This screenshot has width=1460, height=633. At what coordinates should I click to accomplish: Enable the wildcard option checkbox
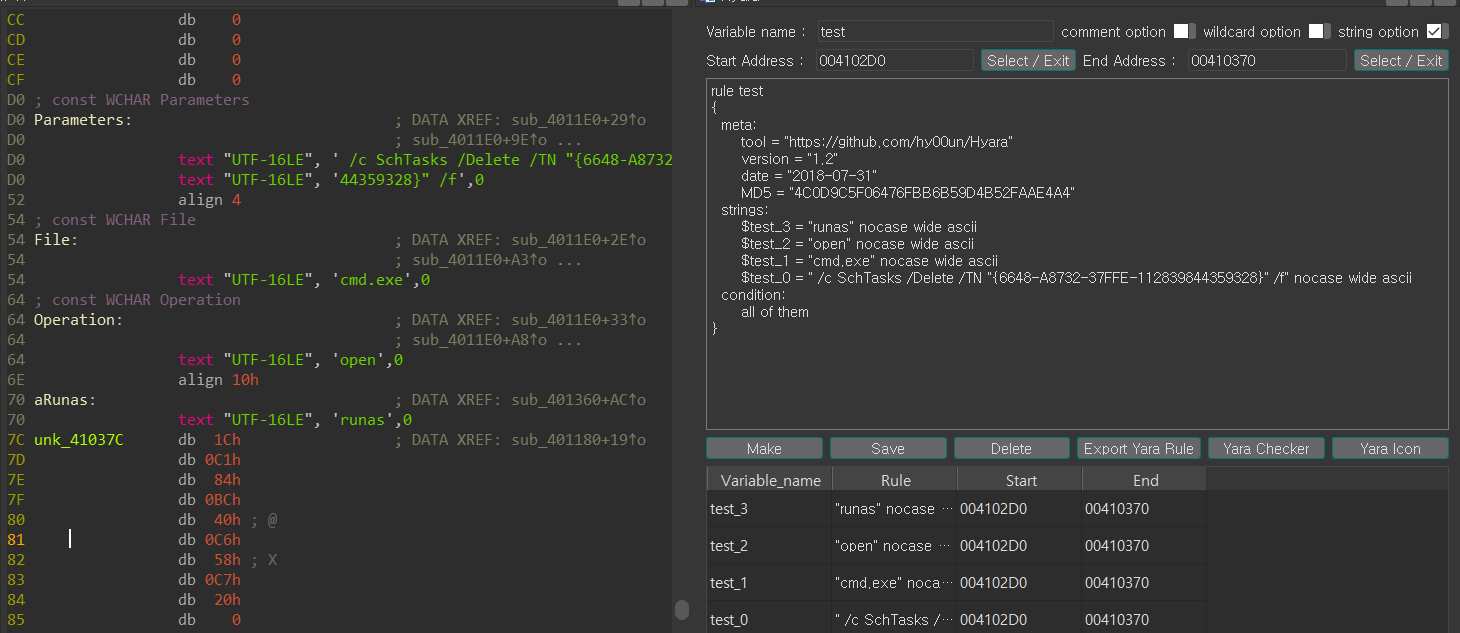click(x=1320, y=31)
